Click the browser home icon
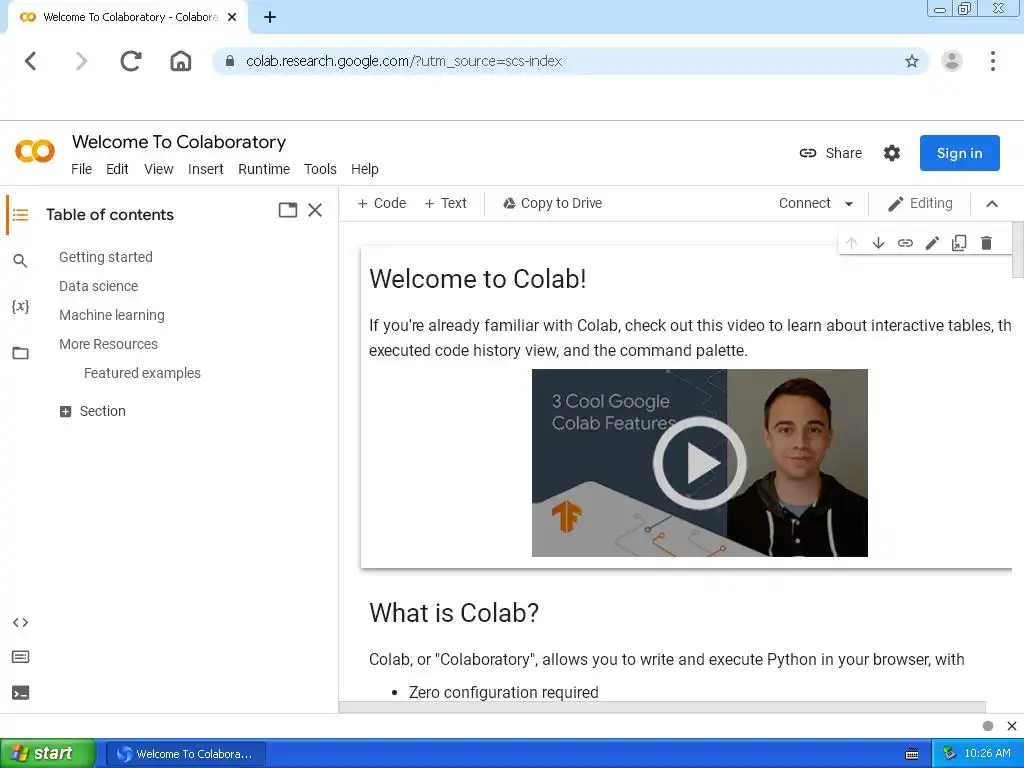The image size is (1024, 768). pos(181,61)
